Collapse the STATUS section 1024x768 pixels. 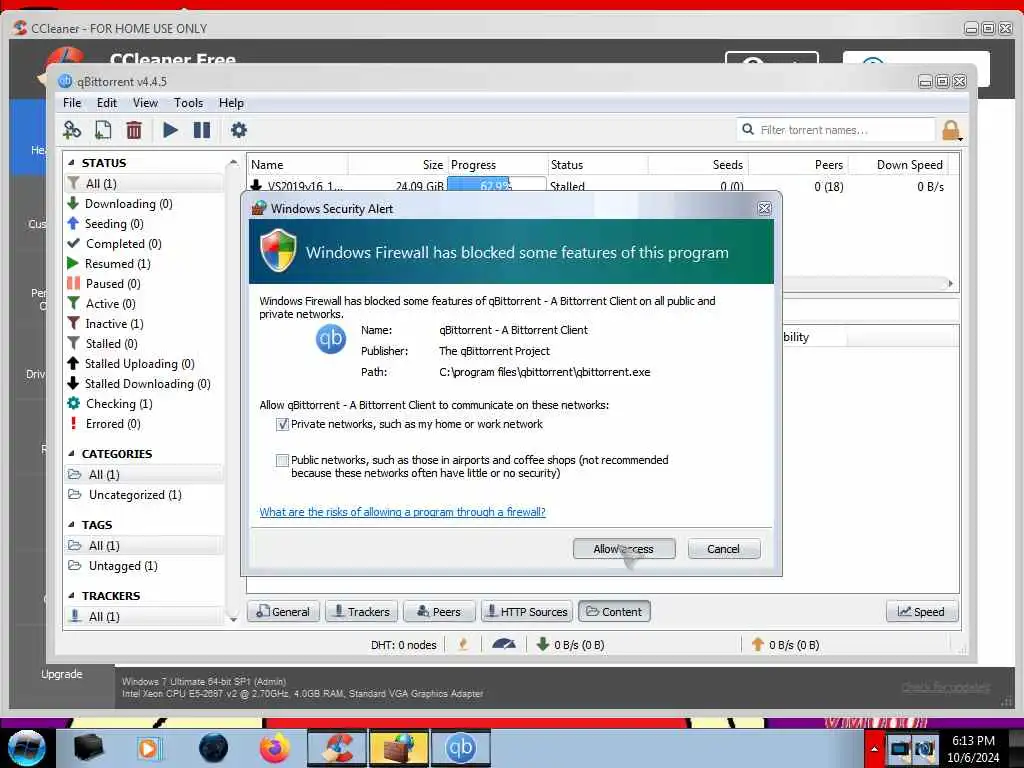click(x=71, y=163)
